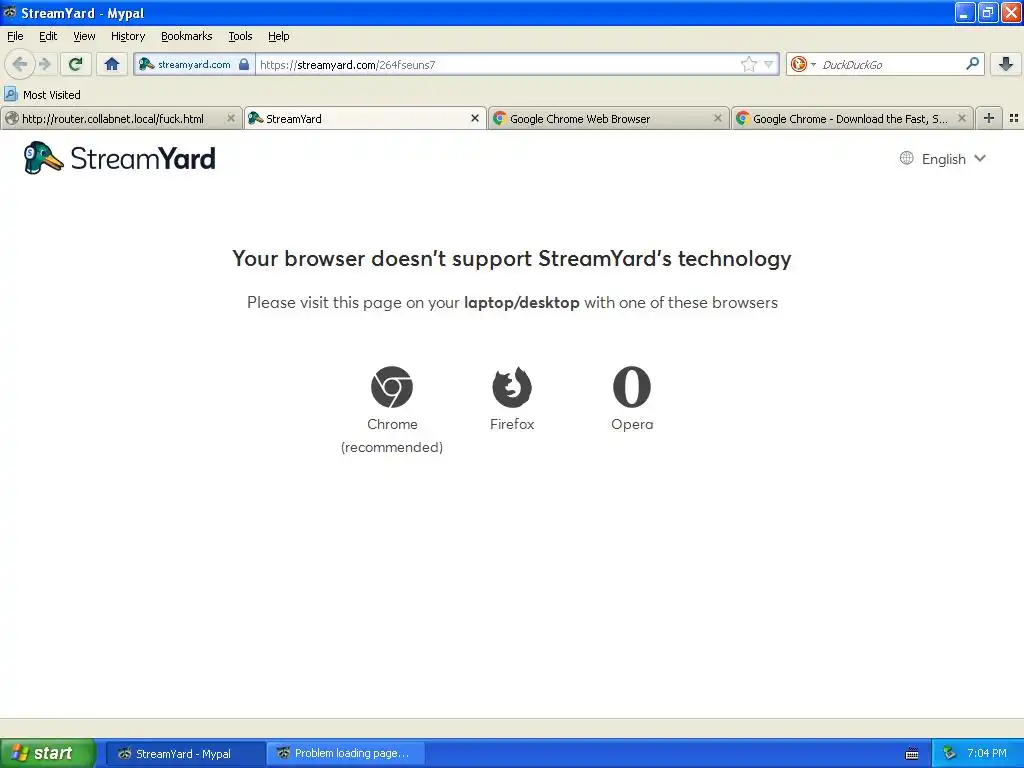The width and height of the screenshot is (1024, 768).
Task: Open the URL history dropdown arrow
Action: pos(769,64)
